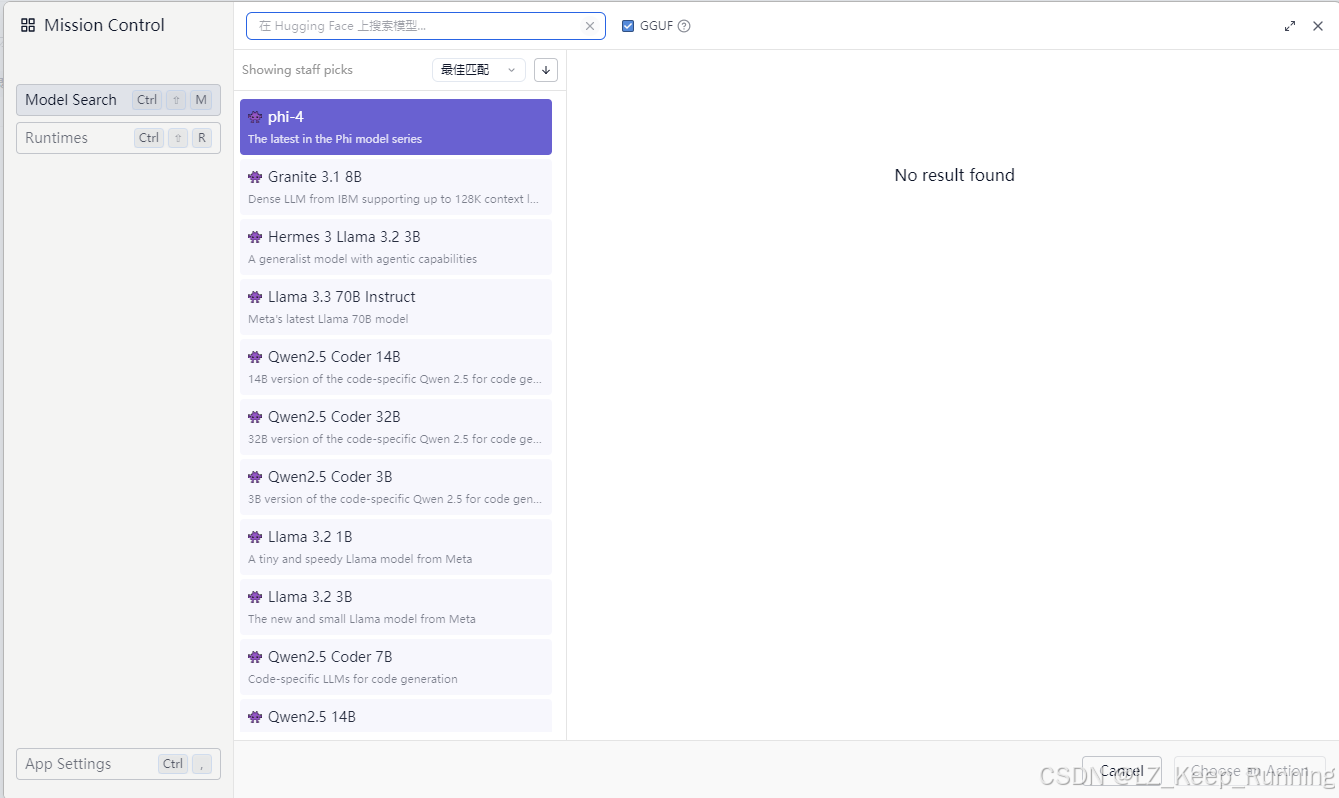The height and width of the screenshot is (798, 1339).
Task: Select Llama 3.2 3B entry
Action: [x=396, y=607]
